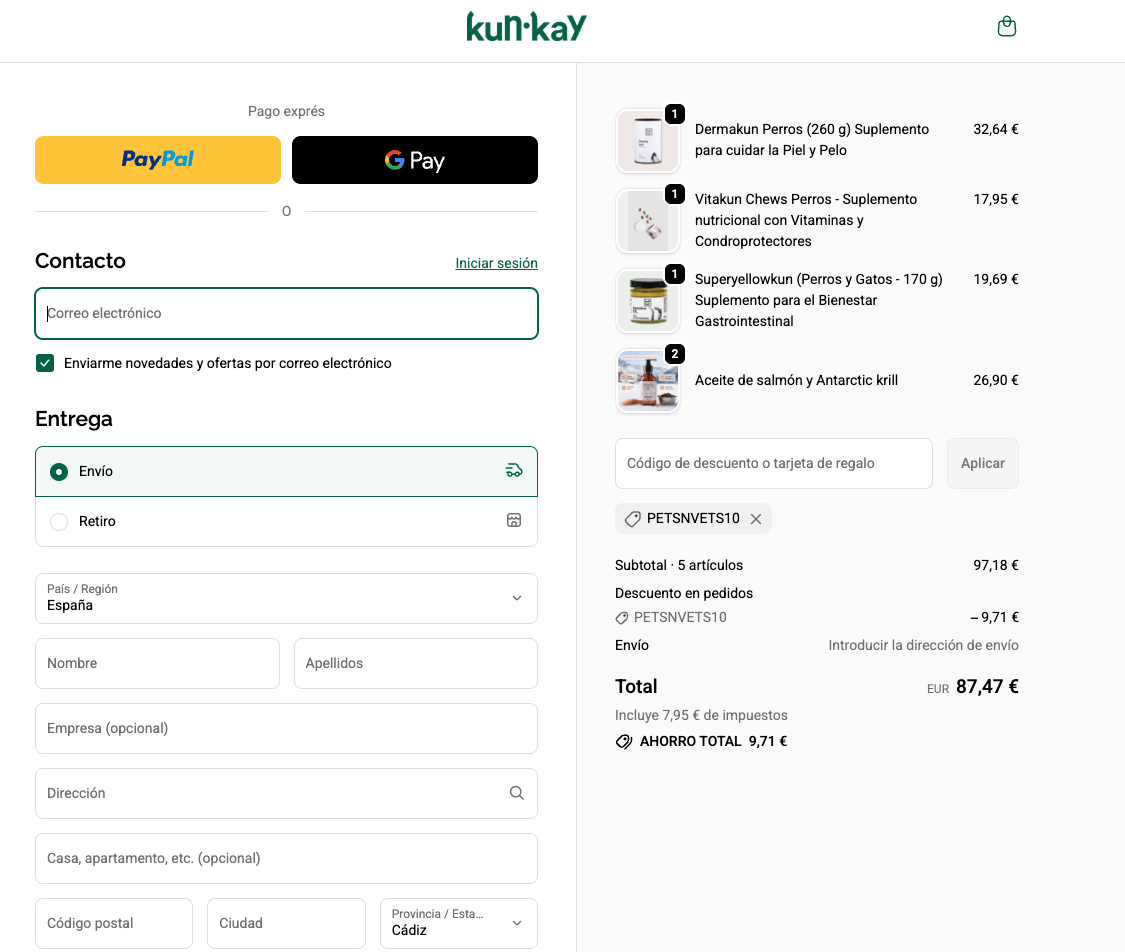
Task: Click the search icon in Dirección field
Action: click(516, 793)
